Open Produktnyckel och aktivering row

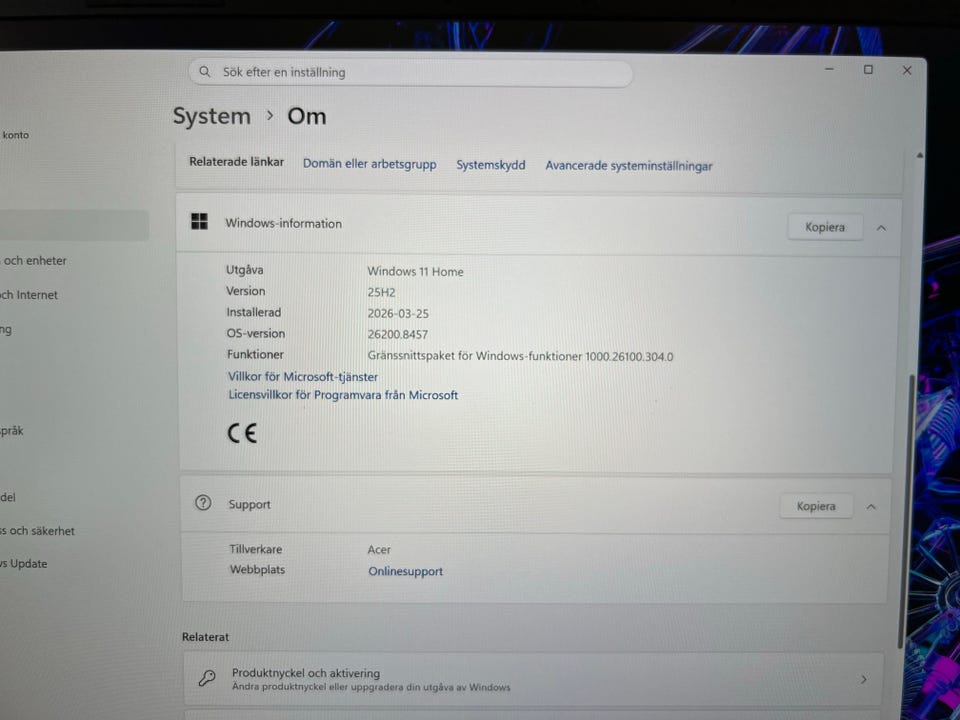tap(533, 679)
